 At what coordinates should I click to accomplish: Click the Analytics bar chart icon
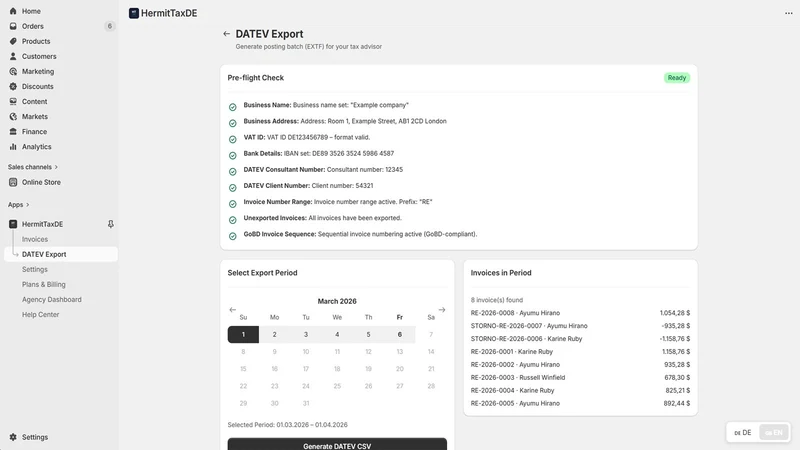coord(13,146)
